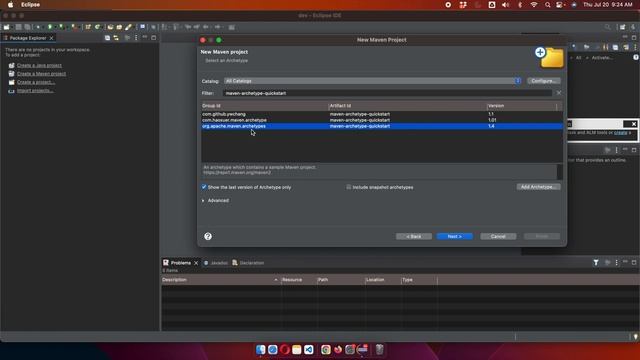Open Package Explorer View Menu dots
Screen dimensions: 640x360
pyautogui.click(x=136, y=38)
